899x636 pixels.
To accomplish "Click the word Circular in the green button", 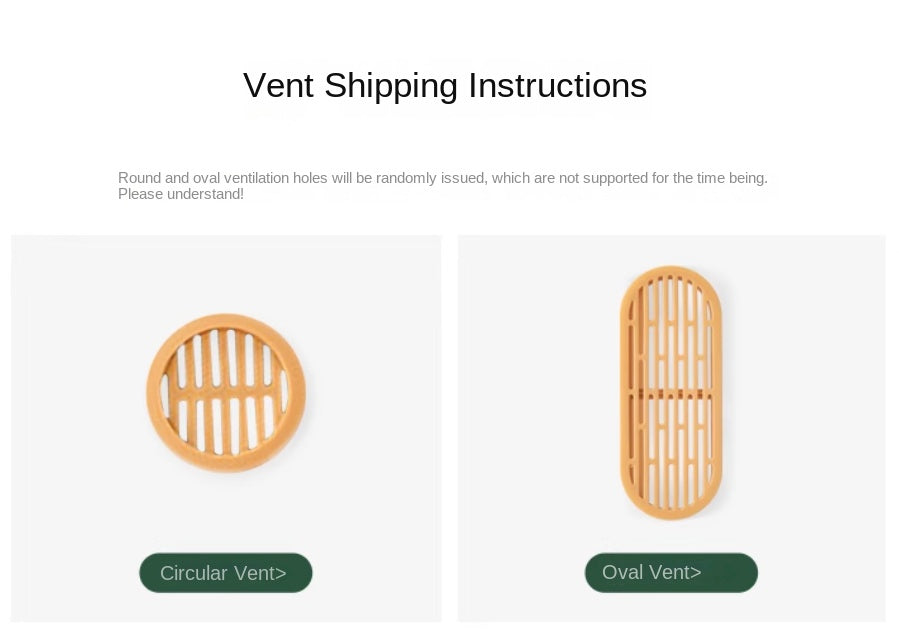I will [x=194, y=573].
